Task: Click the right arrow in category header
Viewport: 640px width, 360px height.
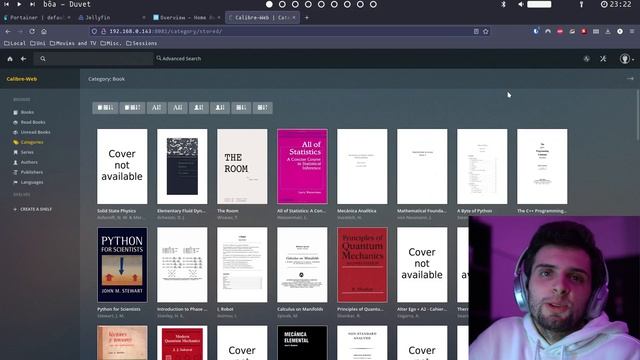Action: click(630, 78)
